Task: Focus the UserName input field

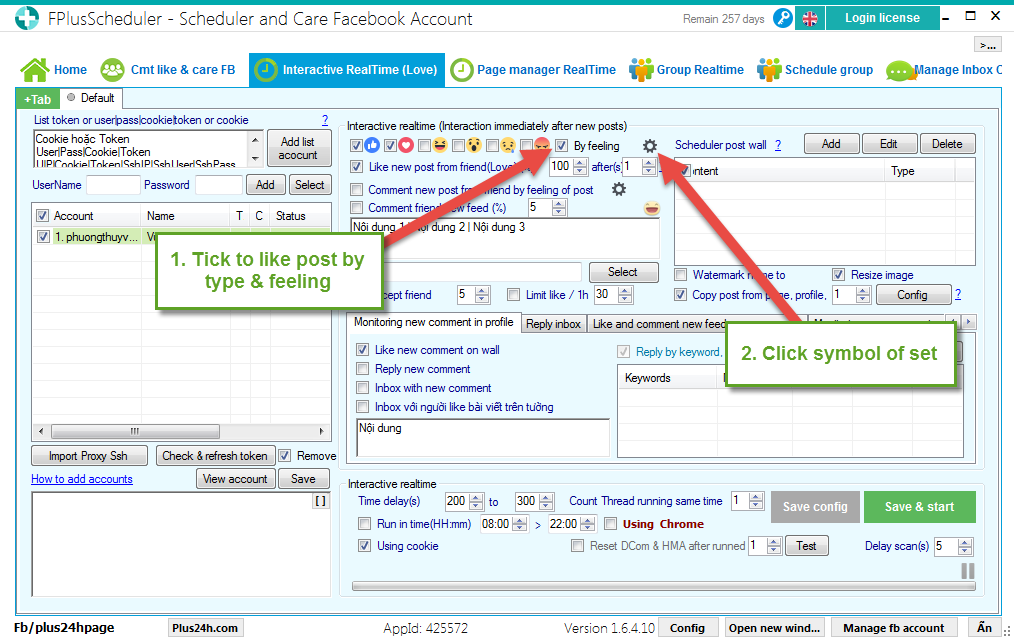Action: coord(113,185)
